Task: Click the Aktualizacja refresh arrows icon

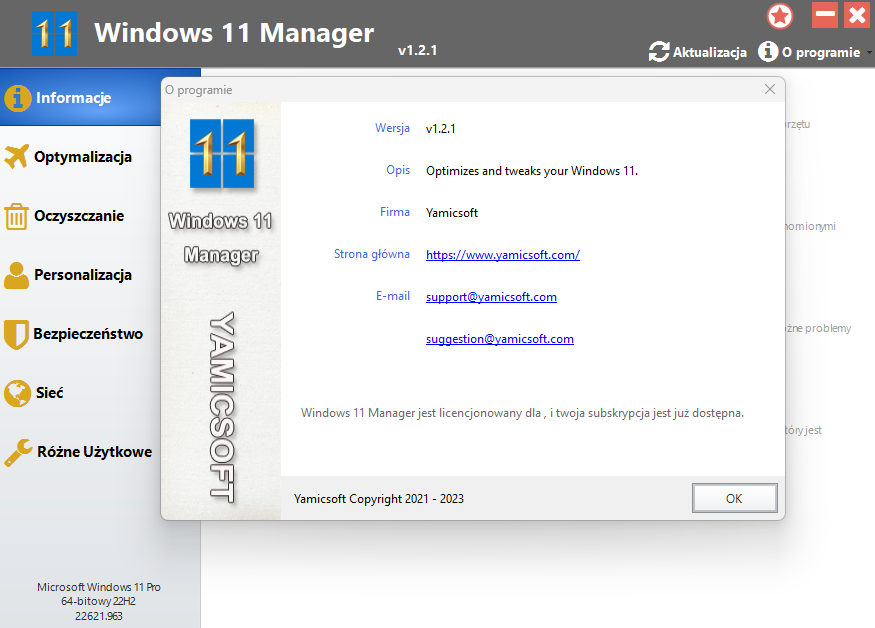Action: [x=658, y=52]
